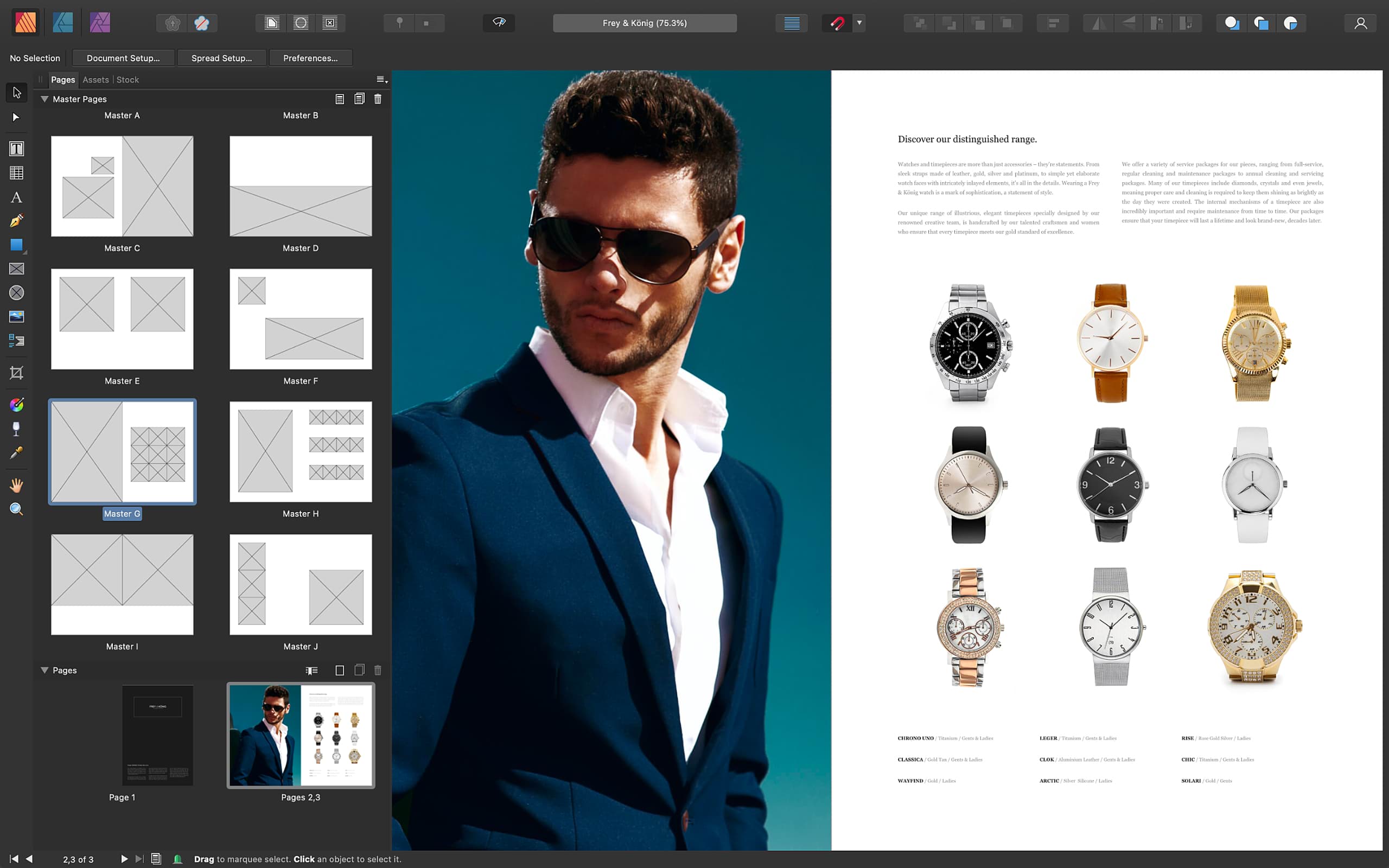Toggle preflight indicator in status bar
Image resolution: width=1389 pixels, height=868 pixels.
pos(177,859)
